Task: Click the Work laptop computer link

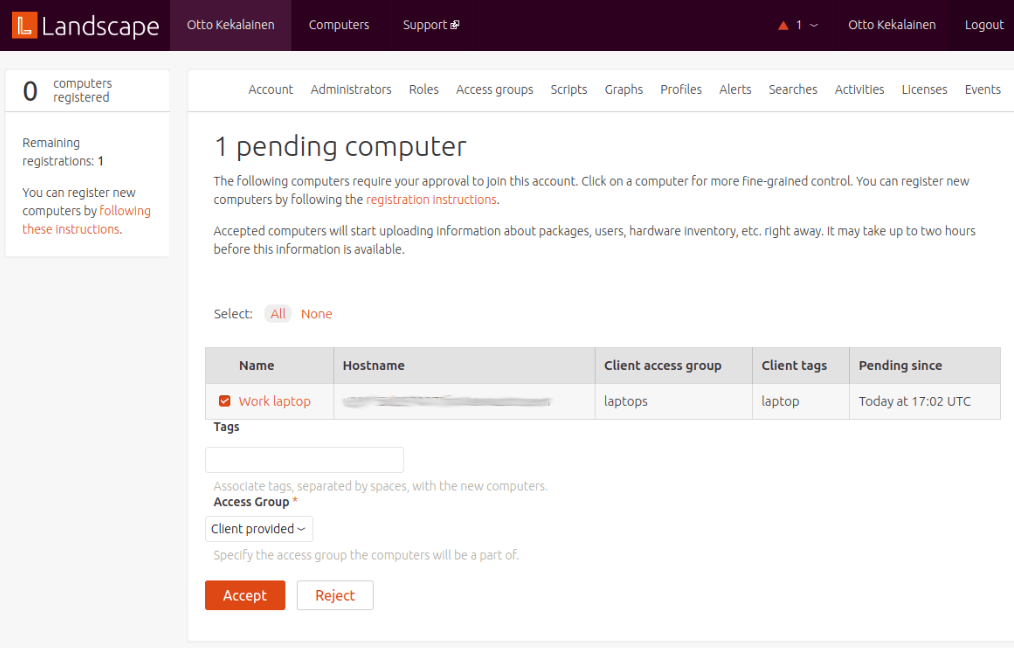Action: point(273,401)
